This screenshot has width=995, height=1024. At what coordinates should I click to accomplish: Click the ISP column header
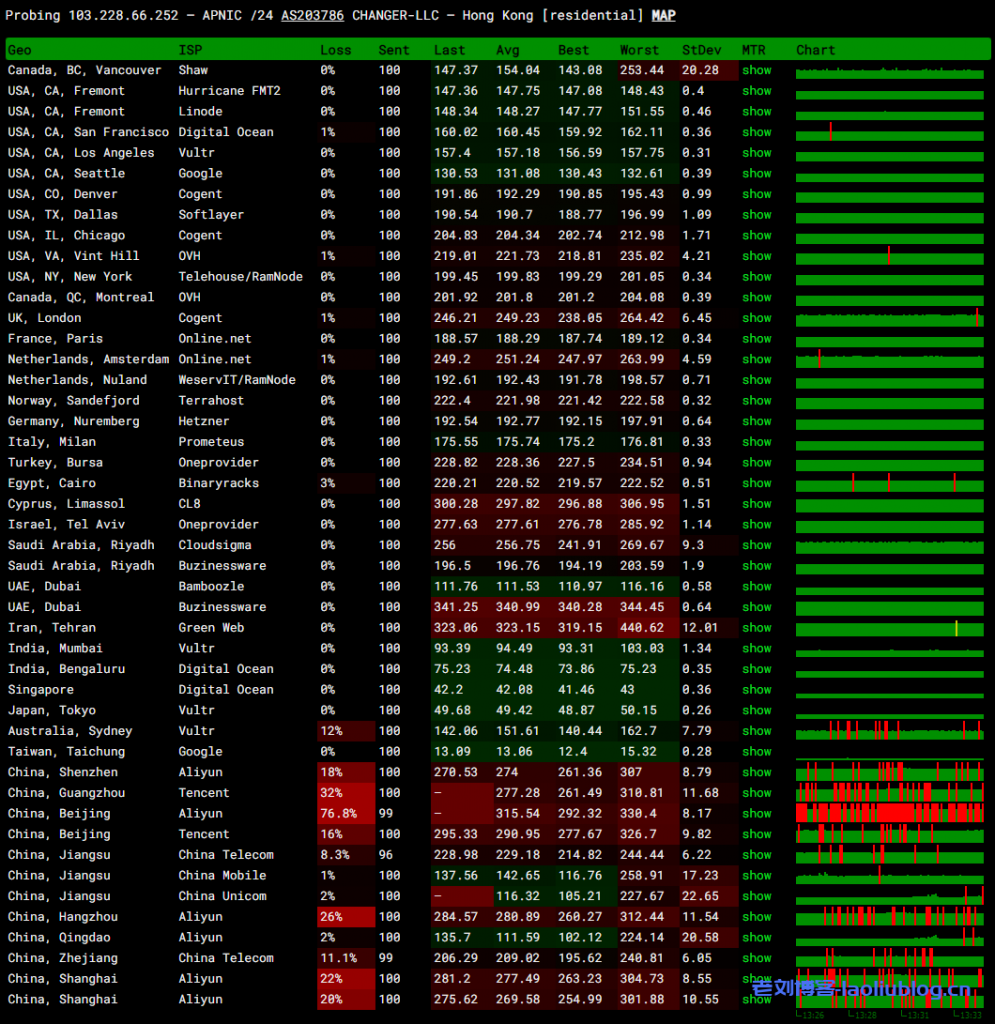pyautogui.click(x=190, y=50)
